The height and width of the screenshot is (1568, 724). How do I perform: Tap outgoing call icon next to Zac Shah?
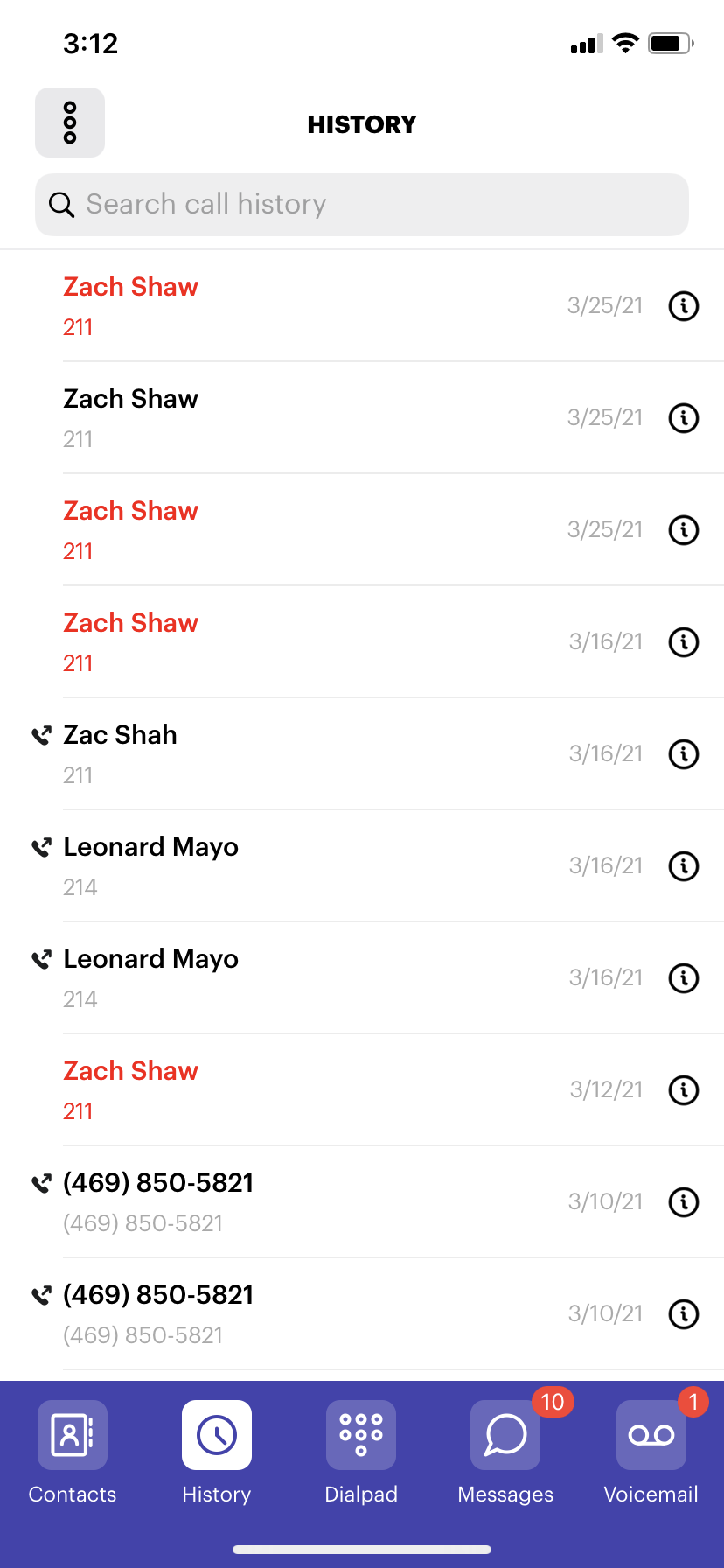click(41, 736)
